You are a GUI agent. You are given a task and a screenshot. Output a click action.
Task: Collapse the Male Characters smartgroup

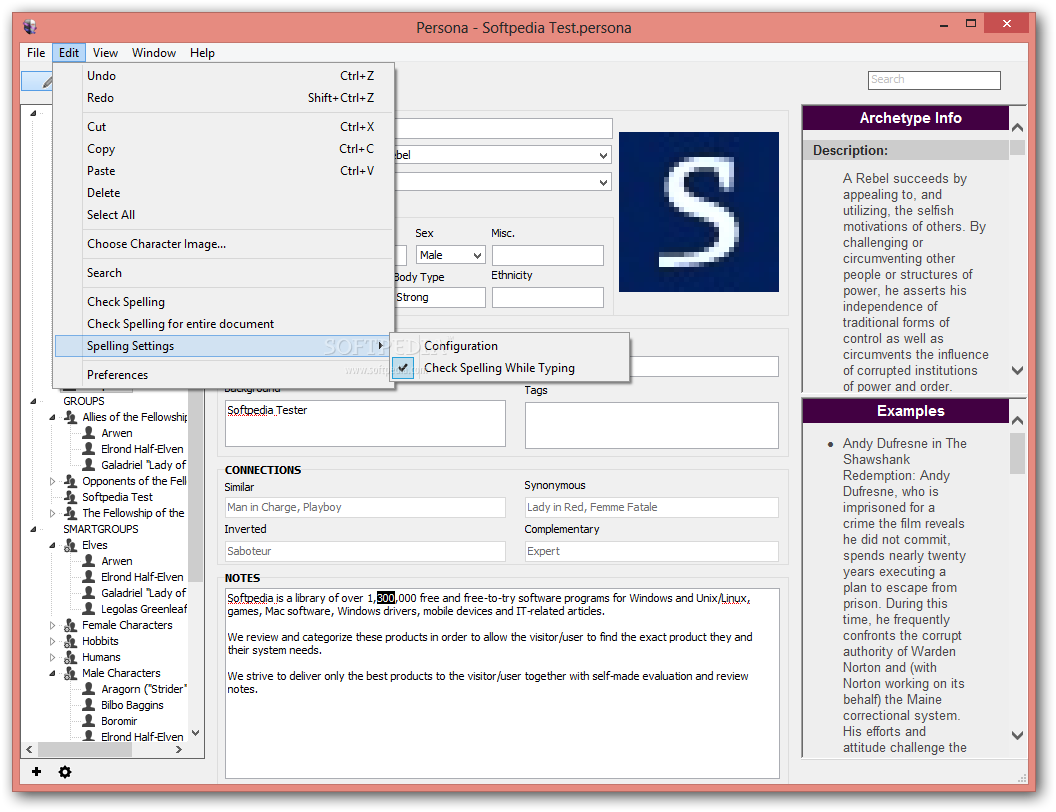[52, 673]
